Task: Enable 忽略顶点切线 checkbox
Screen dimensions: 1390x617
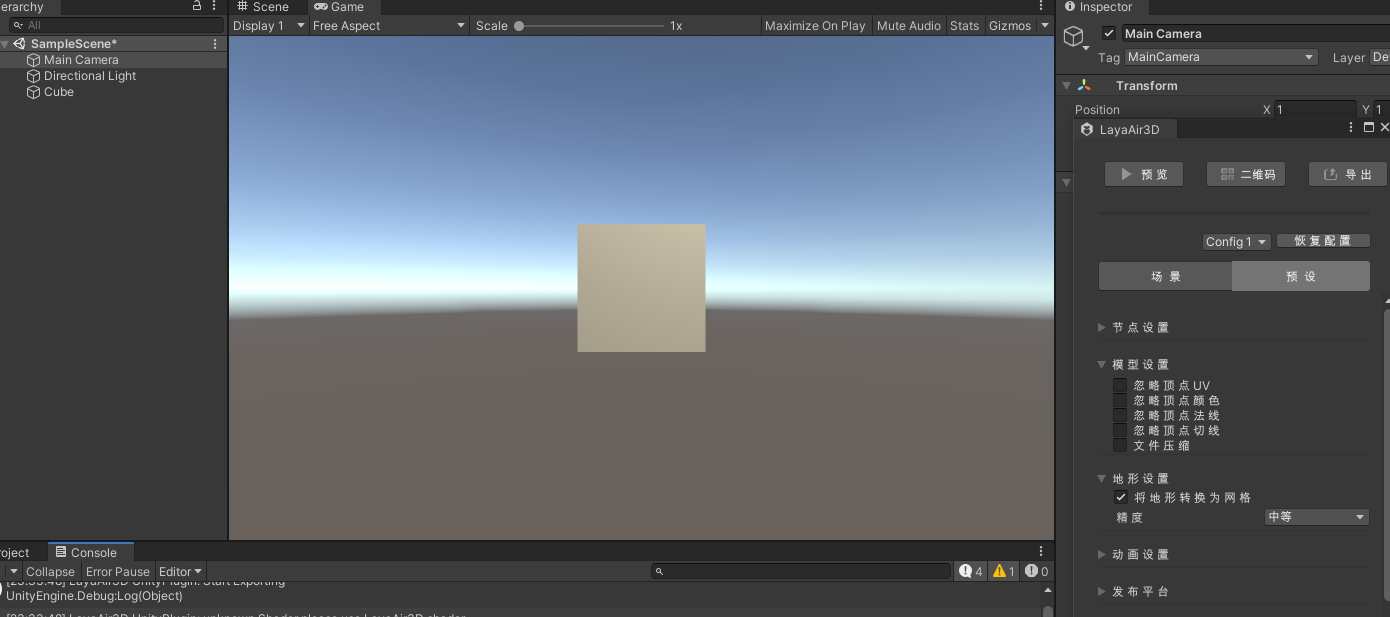Action: click(x=1120, y=430)
